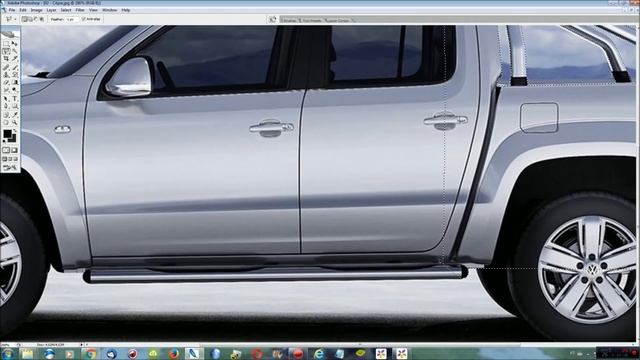
Task: Swap foreground and background colors
Action: click(15, 131)
